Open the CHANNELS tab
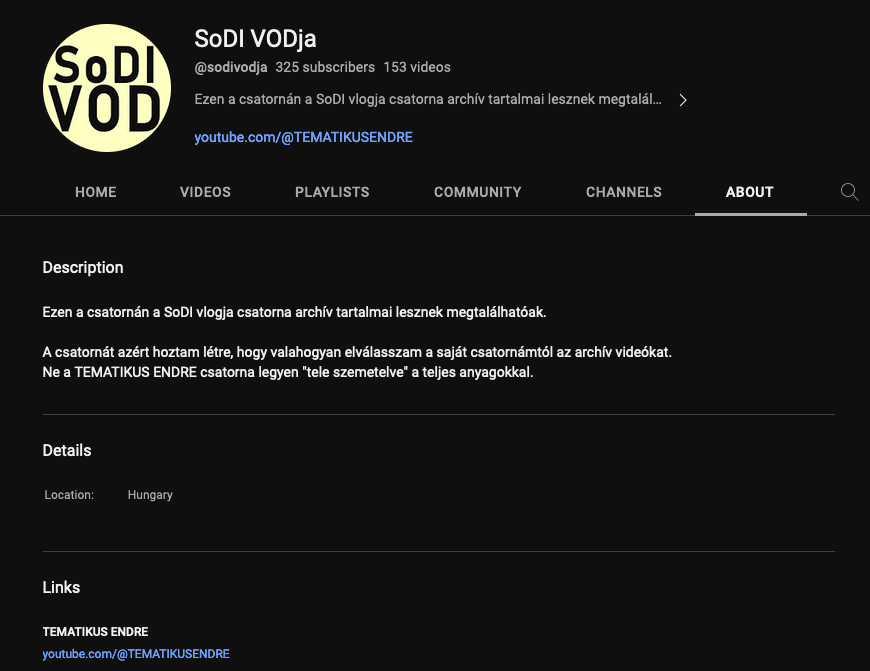The height and width of the screenshot is (671, 870). 624,192
